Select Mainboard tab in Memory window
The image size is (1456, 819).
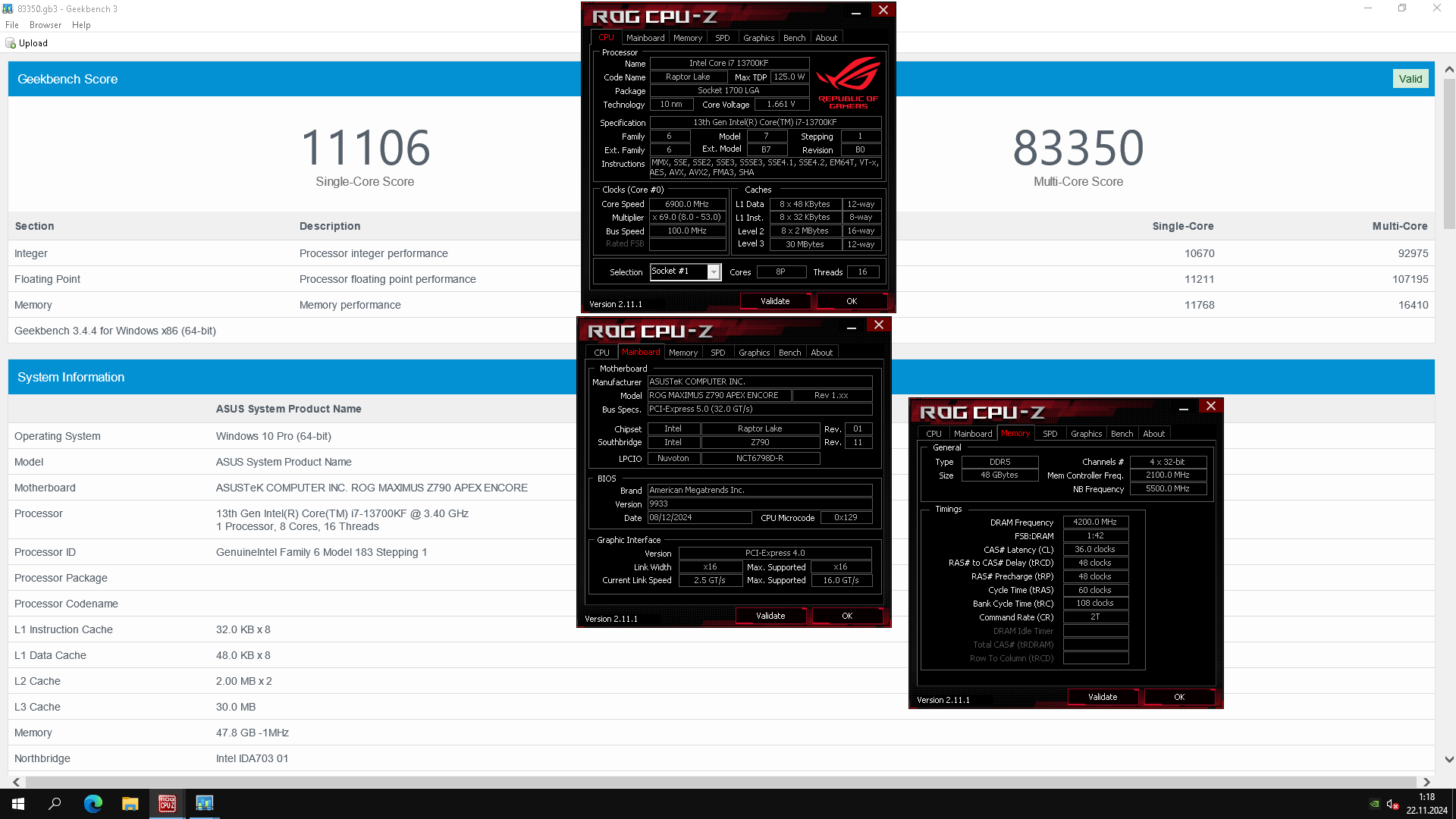click(x=973, y=434)
